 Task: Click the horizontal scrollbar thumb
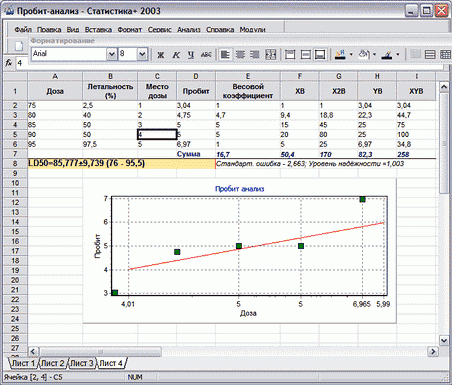(100, 351)
